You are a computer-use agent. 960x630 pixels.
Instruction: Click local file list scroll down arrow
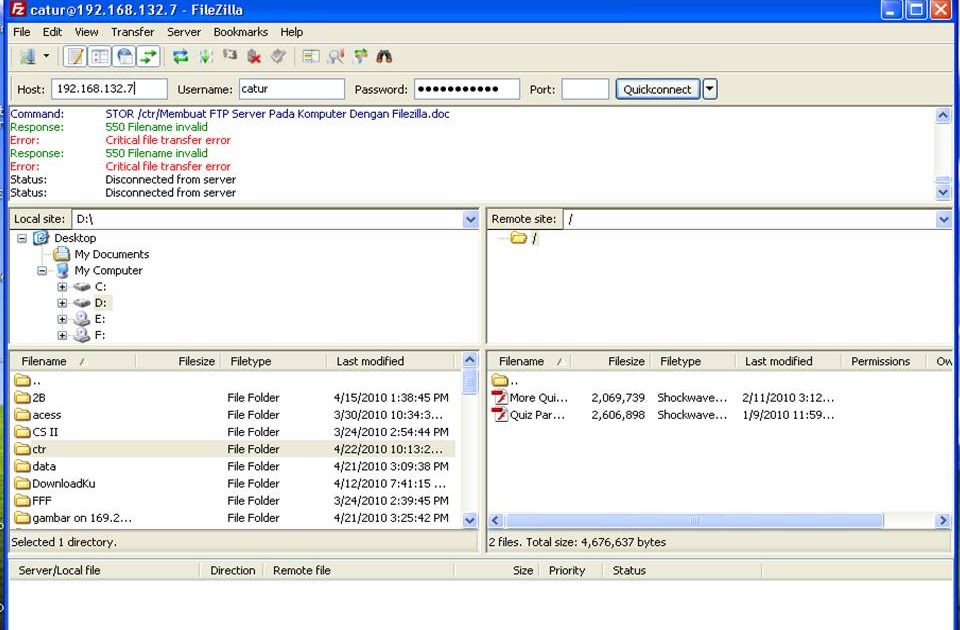470,520
